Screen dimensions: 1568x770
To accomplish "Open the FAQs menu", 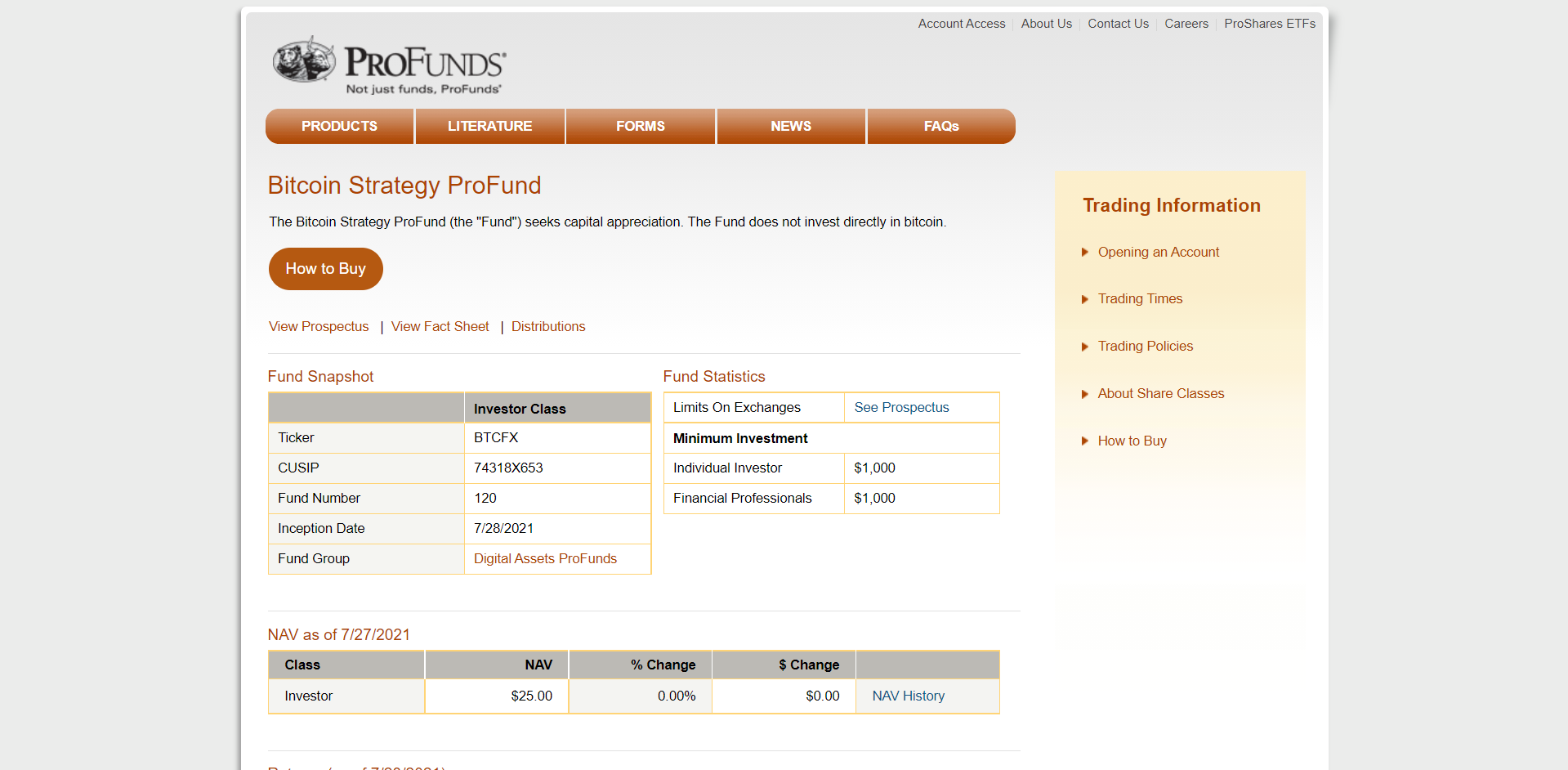I will pyautogui.click(x=941, y=126).
